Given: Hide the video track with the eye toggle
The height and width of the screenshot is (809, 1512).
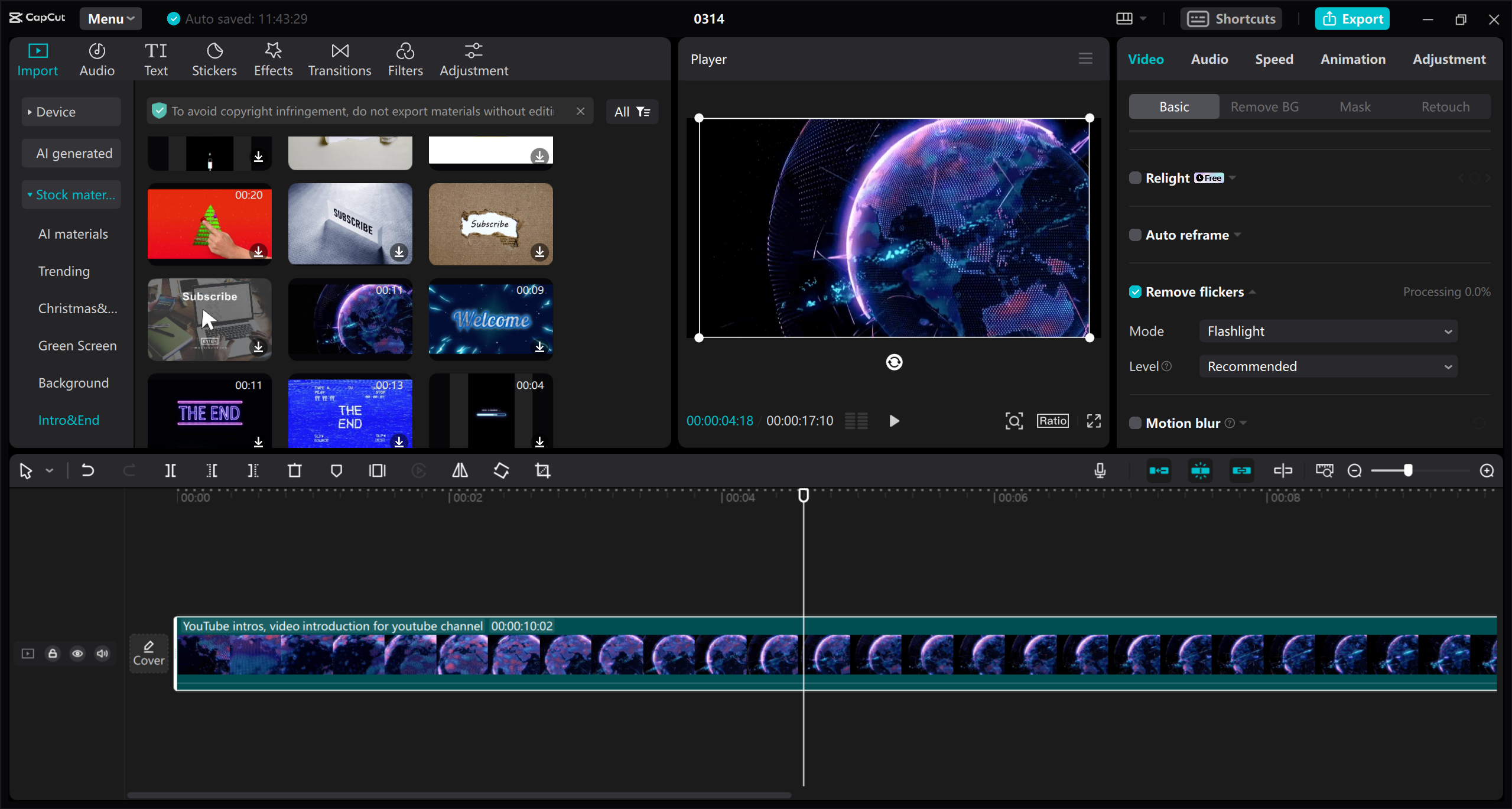Looking at the screenshot, I should pyautogui.click(x=77, y=654).
